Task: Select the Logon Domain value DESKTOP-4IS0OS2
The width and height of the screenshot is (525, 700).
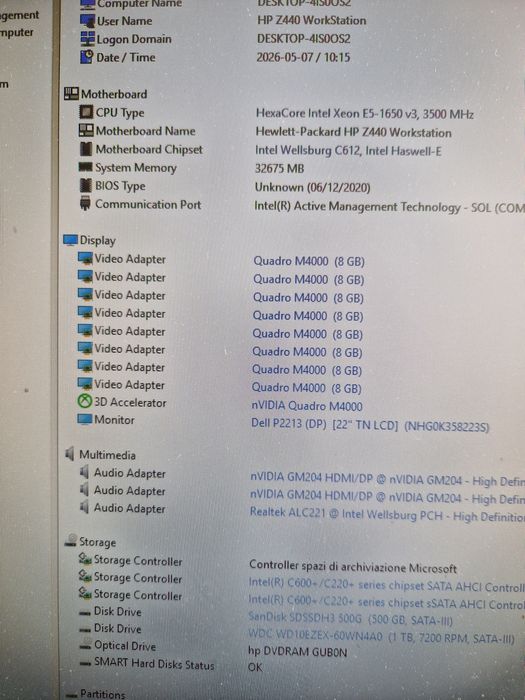Action: [304, 39]
